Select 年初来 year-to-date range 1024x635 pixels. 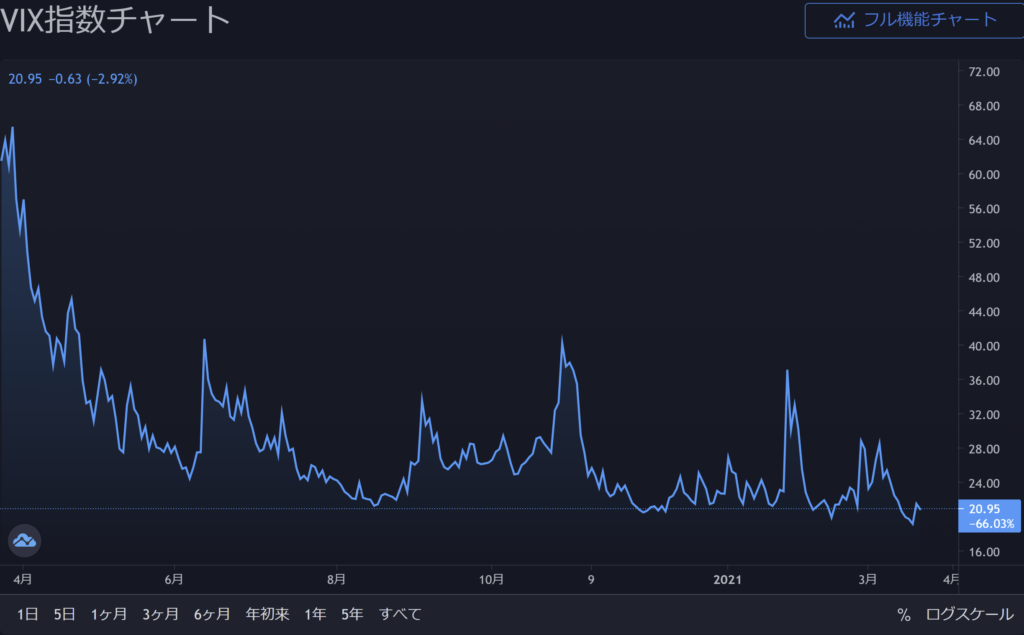pyautogui.click(x=267, y=614)
